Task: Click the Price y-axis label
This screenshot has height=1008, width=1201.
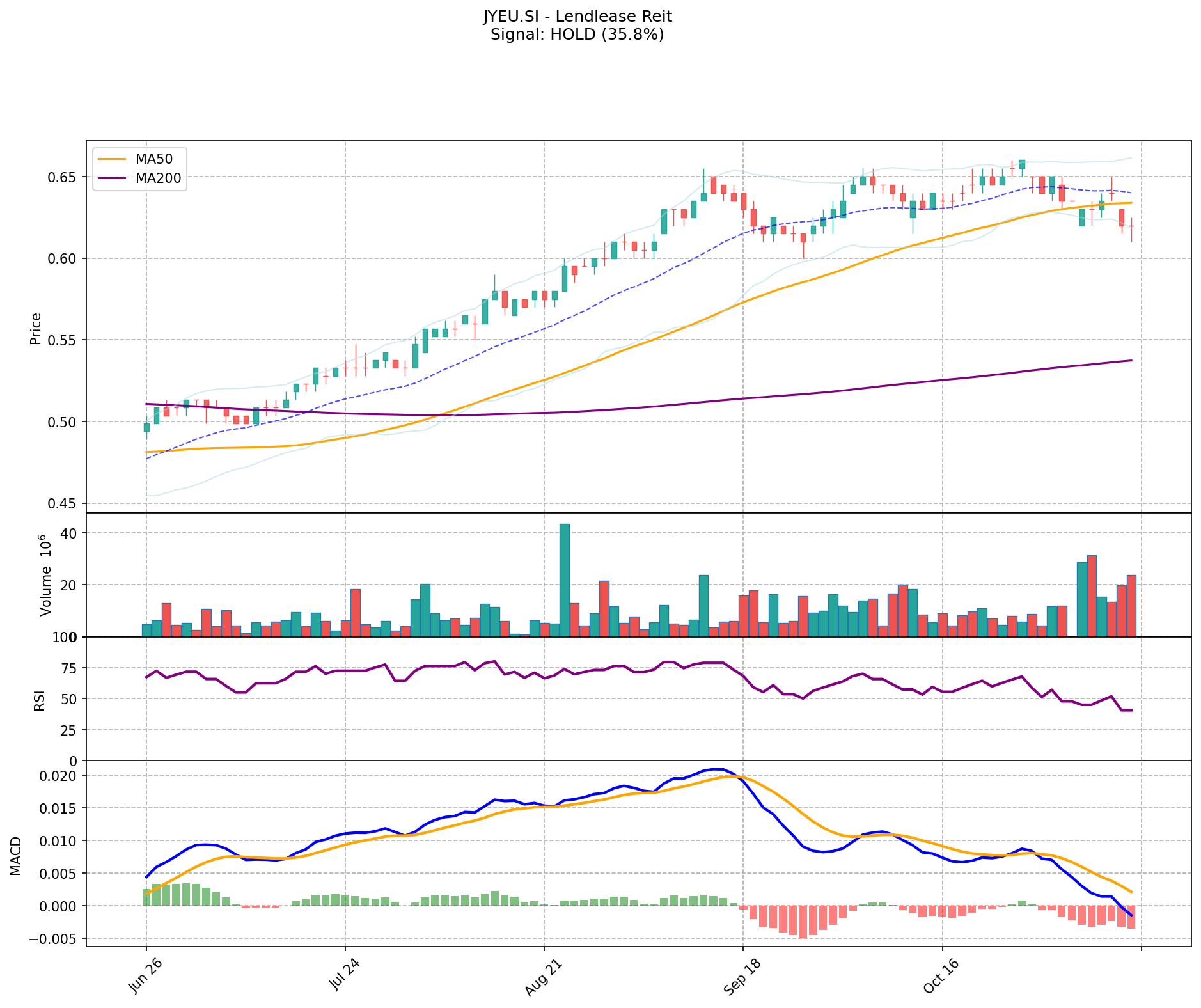Action: pos(36,328)
